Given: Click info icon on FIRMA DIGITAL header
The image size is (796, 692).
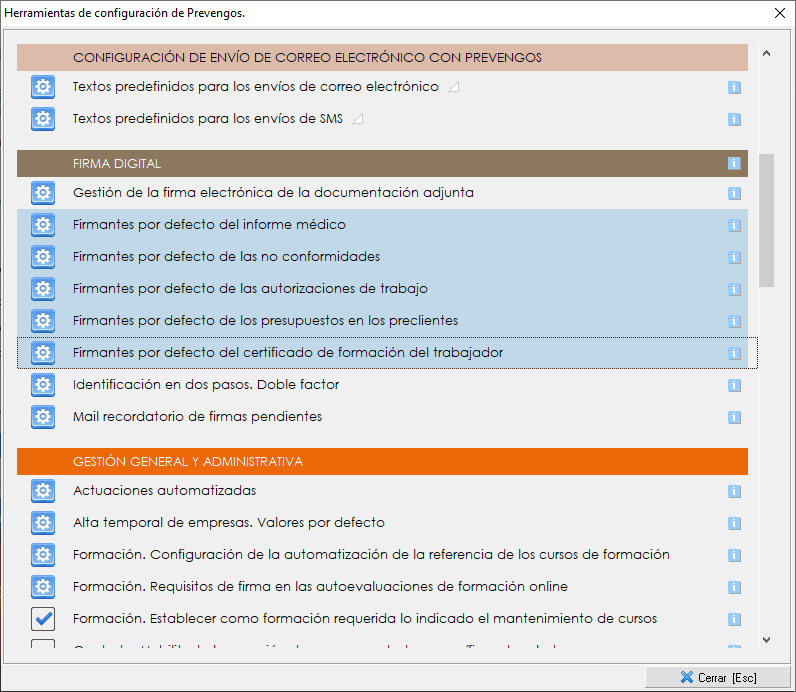Looking at the screenshot, I should click(x=734, y=163).
